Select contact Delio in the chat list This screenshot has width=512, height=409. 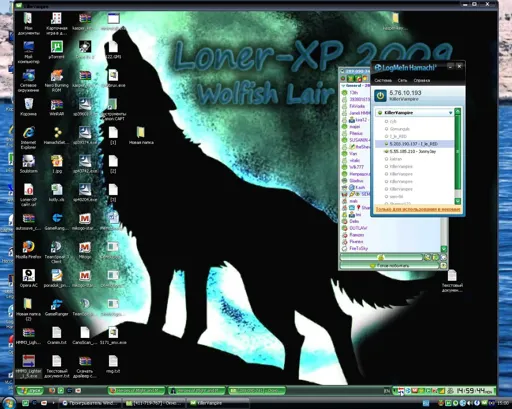coord(354,221)
